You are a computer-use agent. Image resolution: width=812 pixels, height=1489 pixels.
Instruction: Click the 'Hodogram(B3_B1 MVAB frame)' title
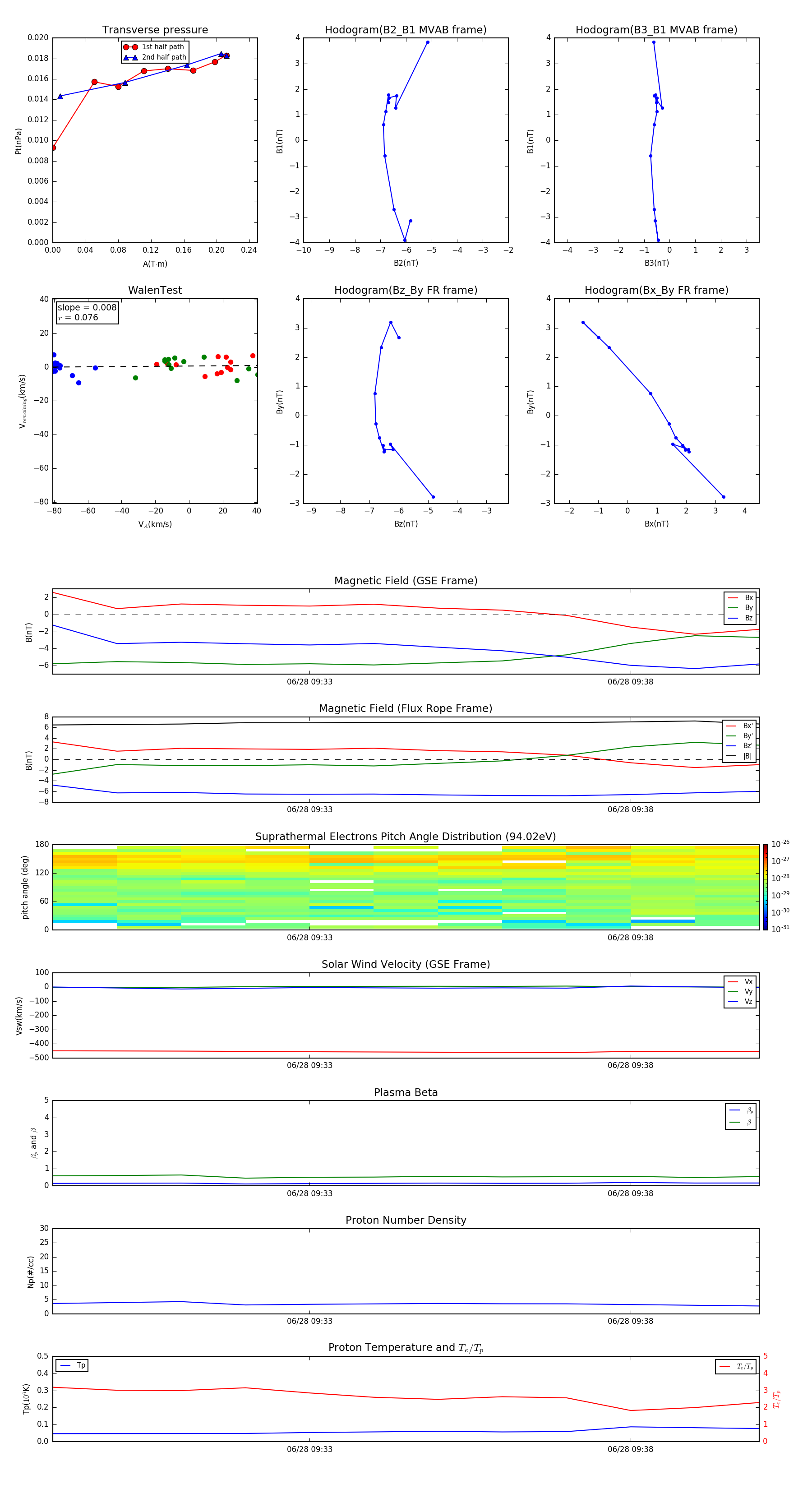point(656,30)
